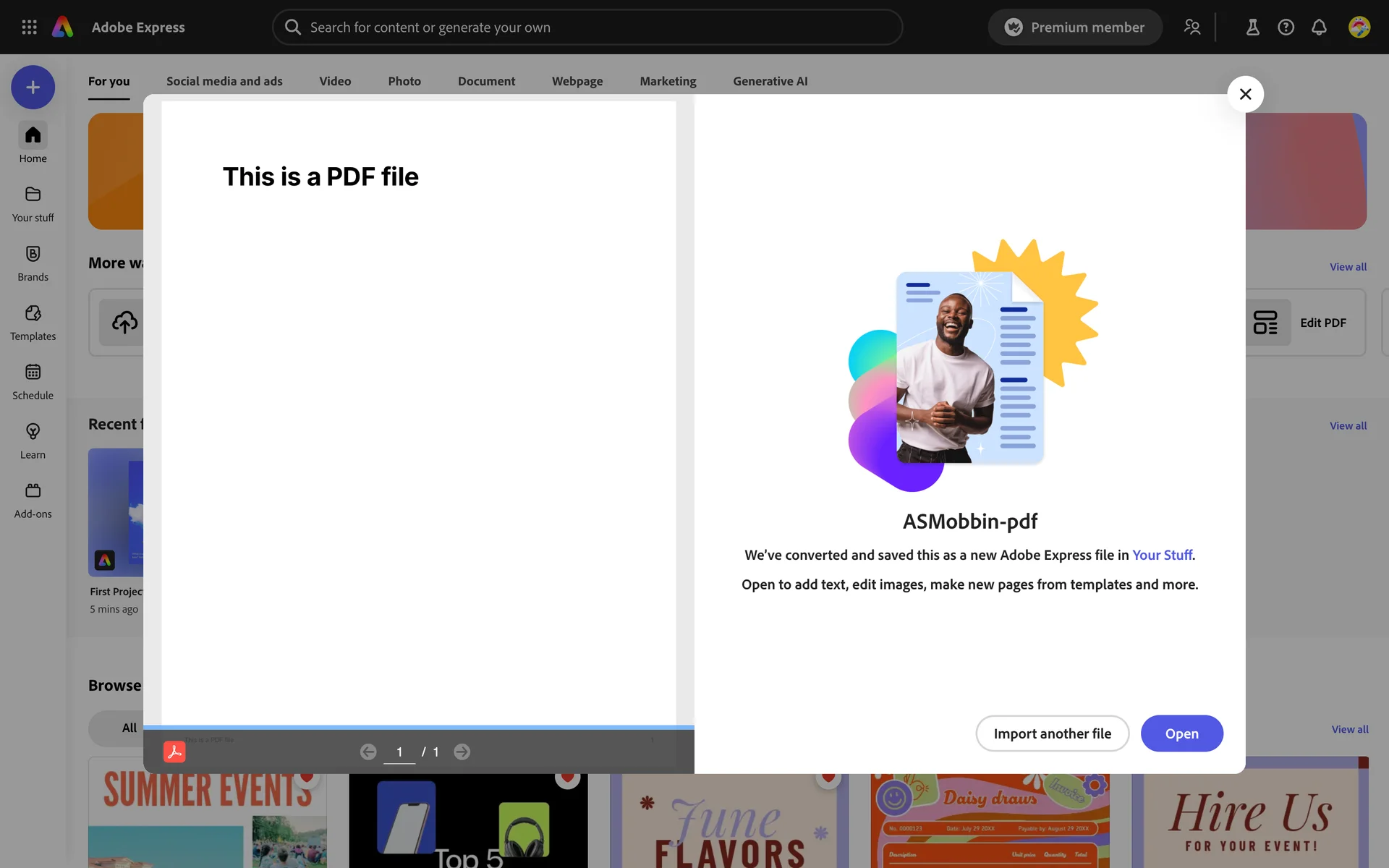This screenshot has width=1389, height=868.
Task: Switch to the Photo tab
Action: (x=404, y=81)
